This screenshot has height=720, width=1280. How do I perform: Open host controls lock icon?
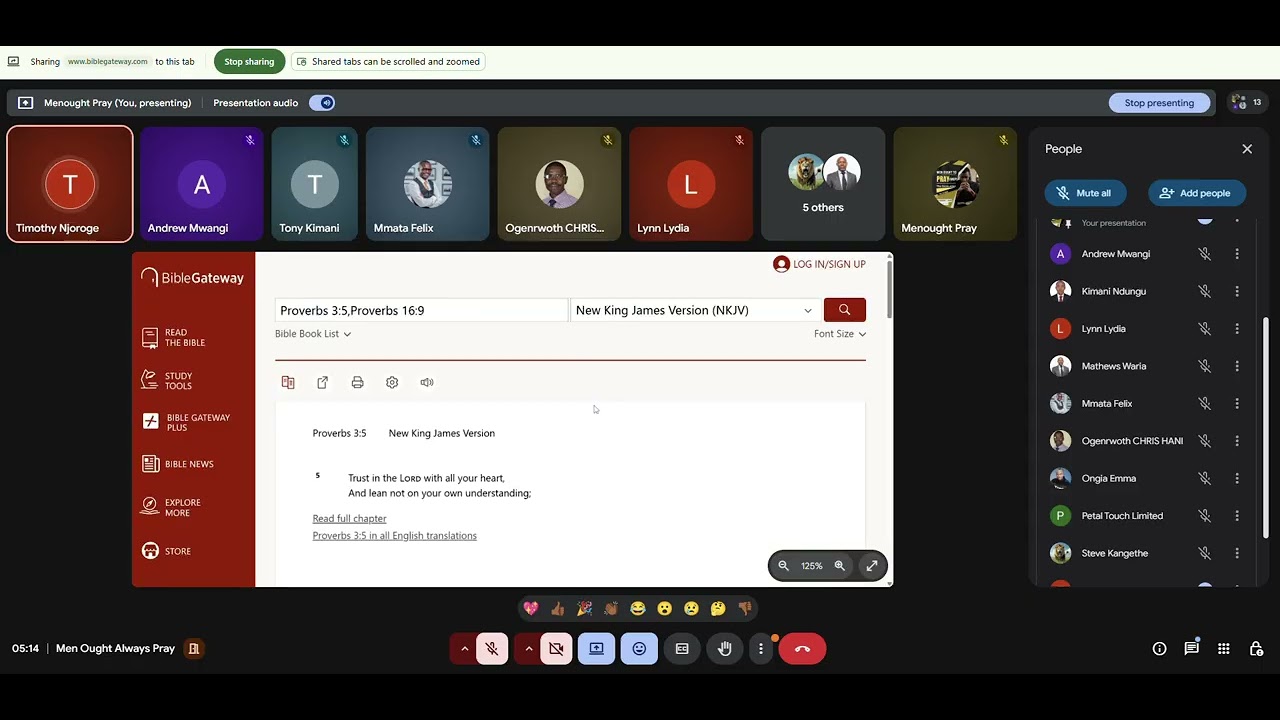1256,649
